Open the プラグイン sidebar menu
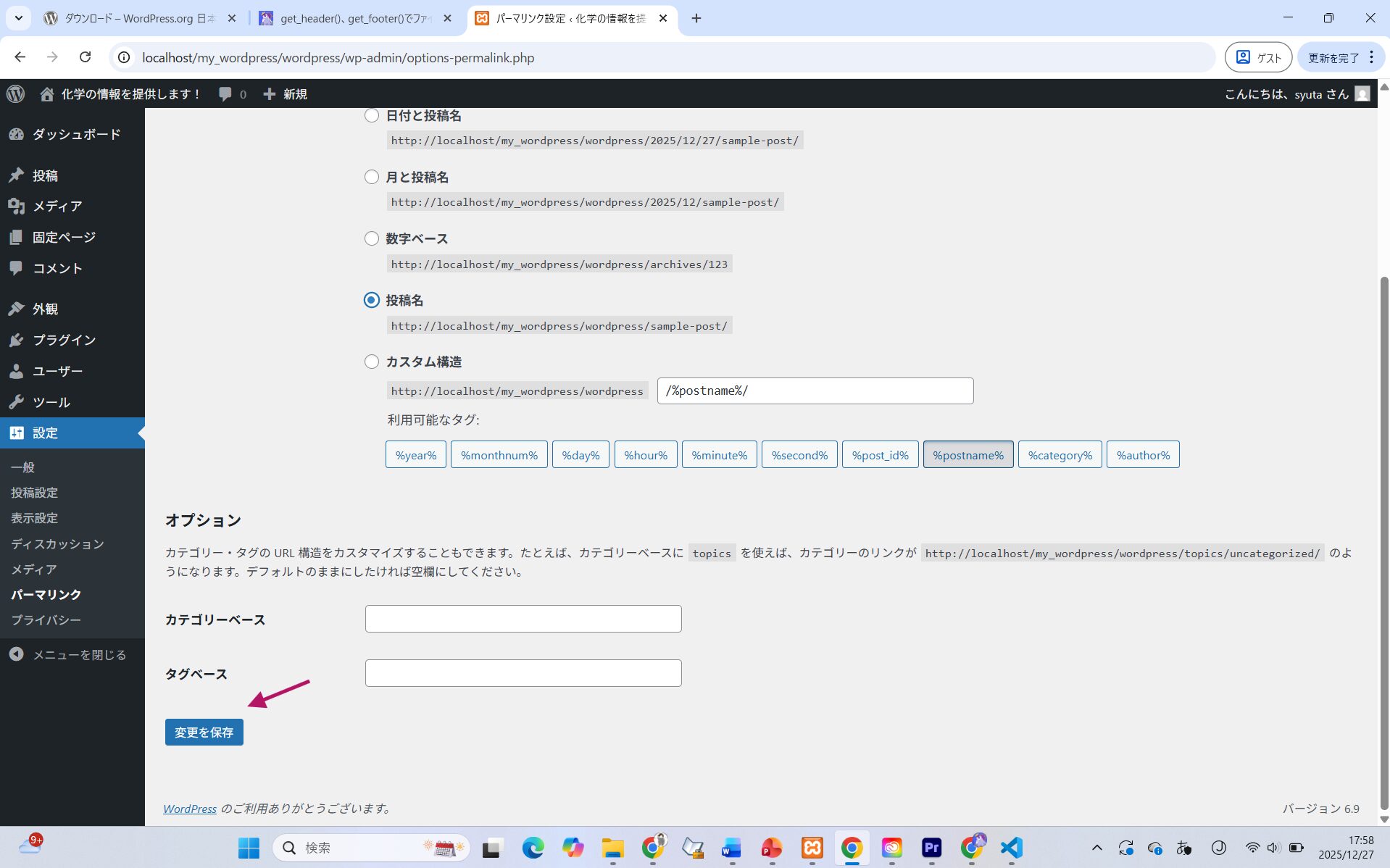This screenshot has height=868, width=1390. [x=64, y=340]
